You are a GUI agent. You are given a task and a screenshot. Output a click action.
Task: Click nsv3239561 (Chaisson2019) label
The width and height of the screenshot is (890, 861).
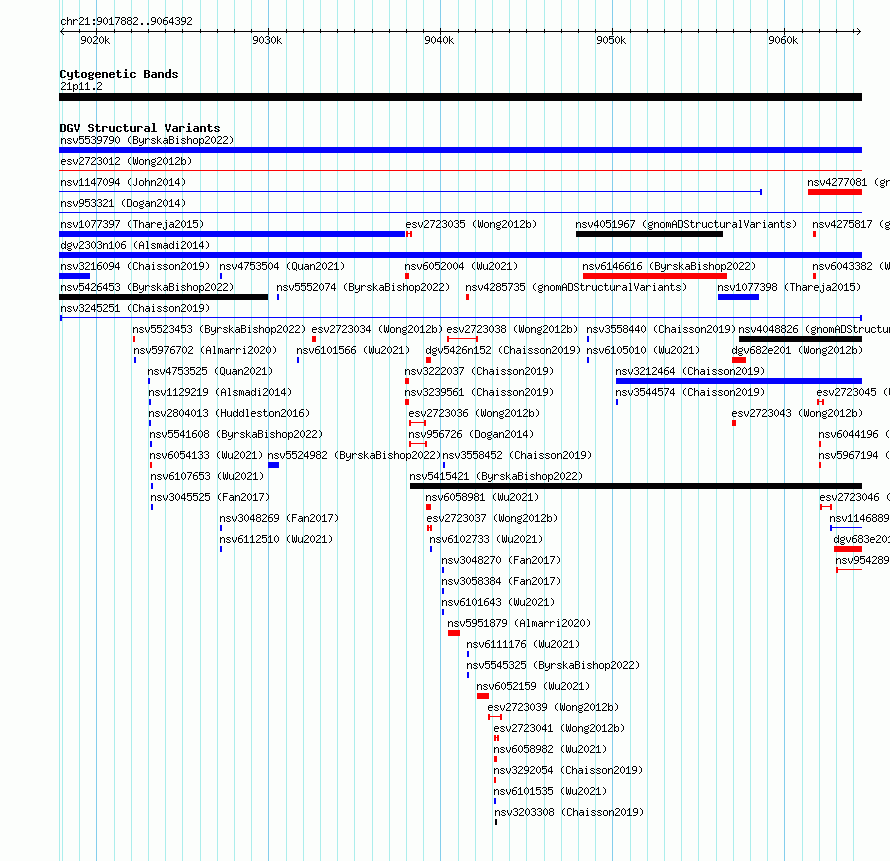[x=479, y=392]
